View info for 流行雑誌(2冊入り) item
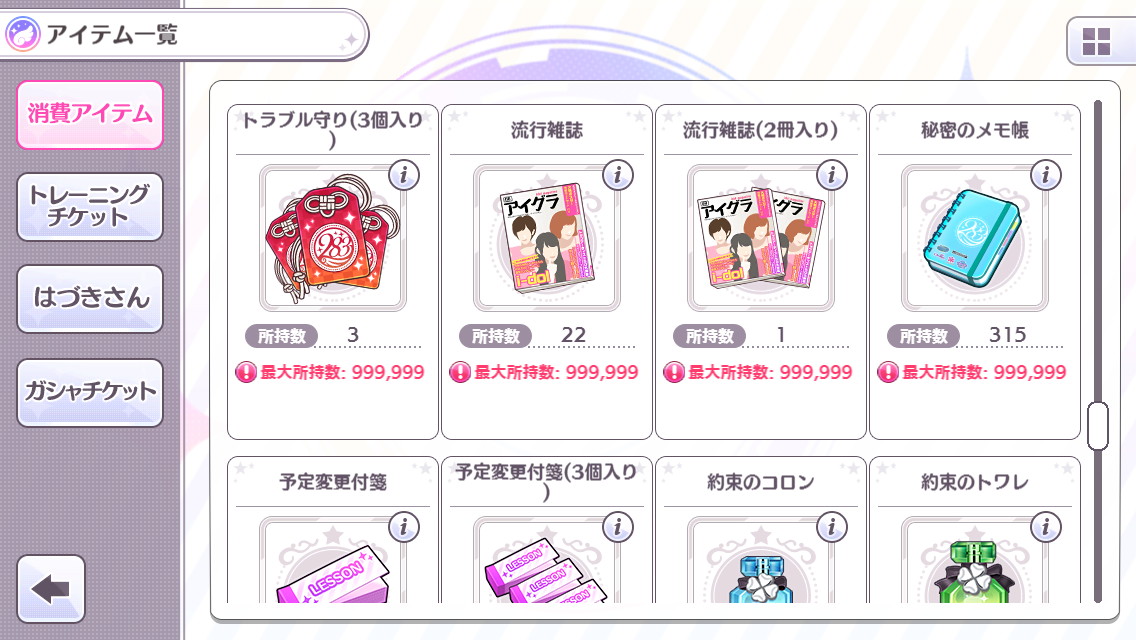 point(832,175)
